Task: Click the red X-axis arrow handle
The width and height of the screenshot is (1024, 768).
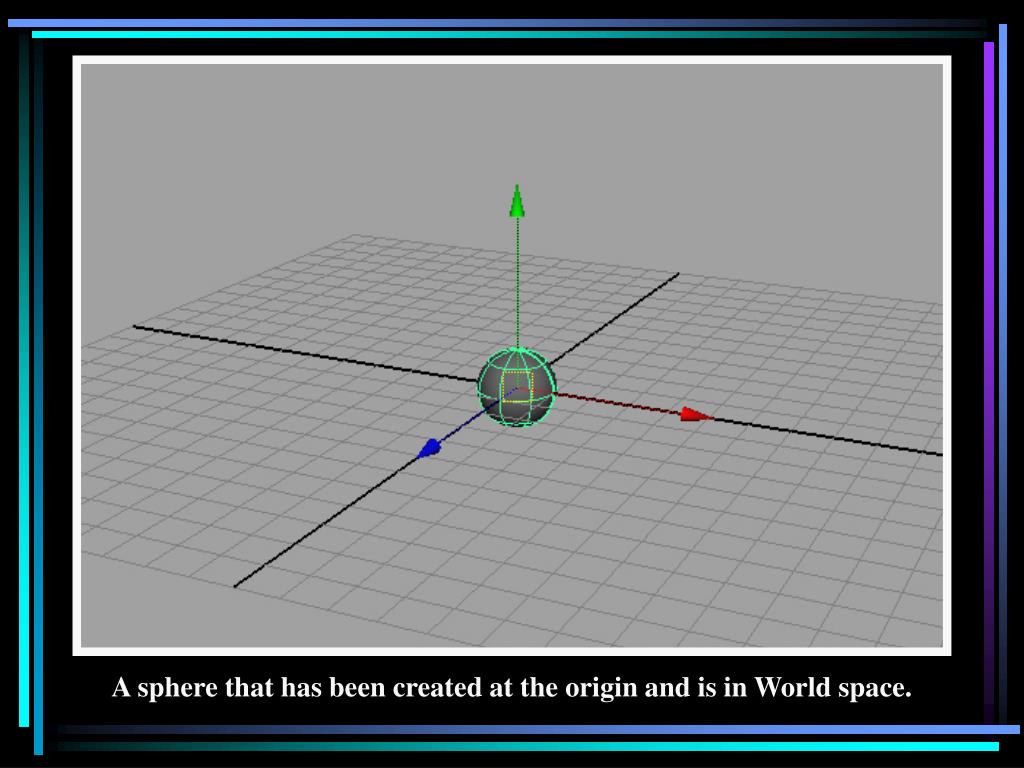Action: pyautogui.click(x=697, y=415)
